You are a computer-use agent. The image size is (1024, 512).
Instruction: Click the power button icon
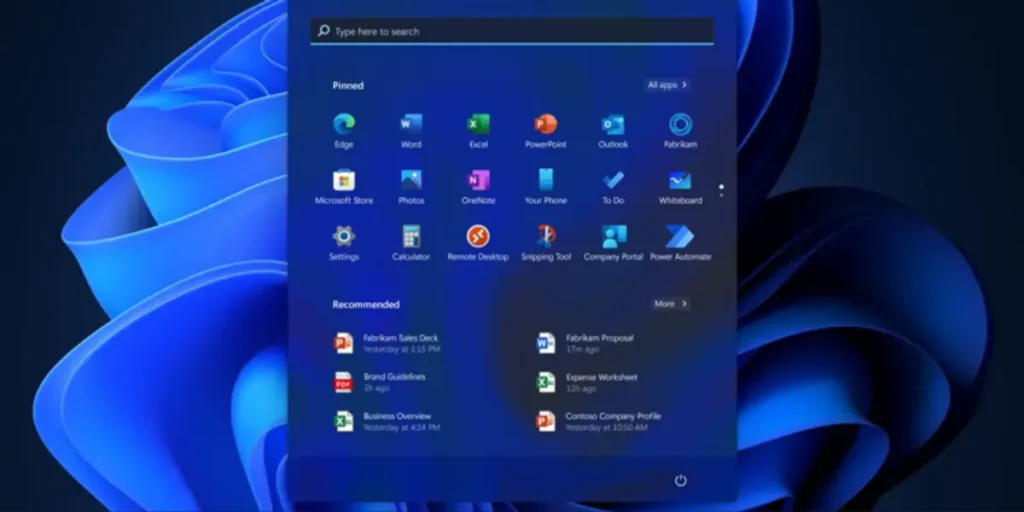click(x=680, y=481)
